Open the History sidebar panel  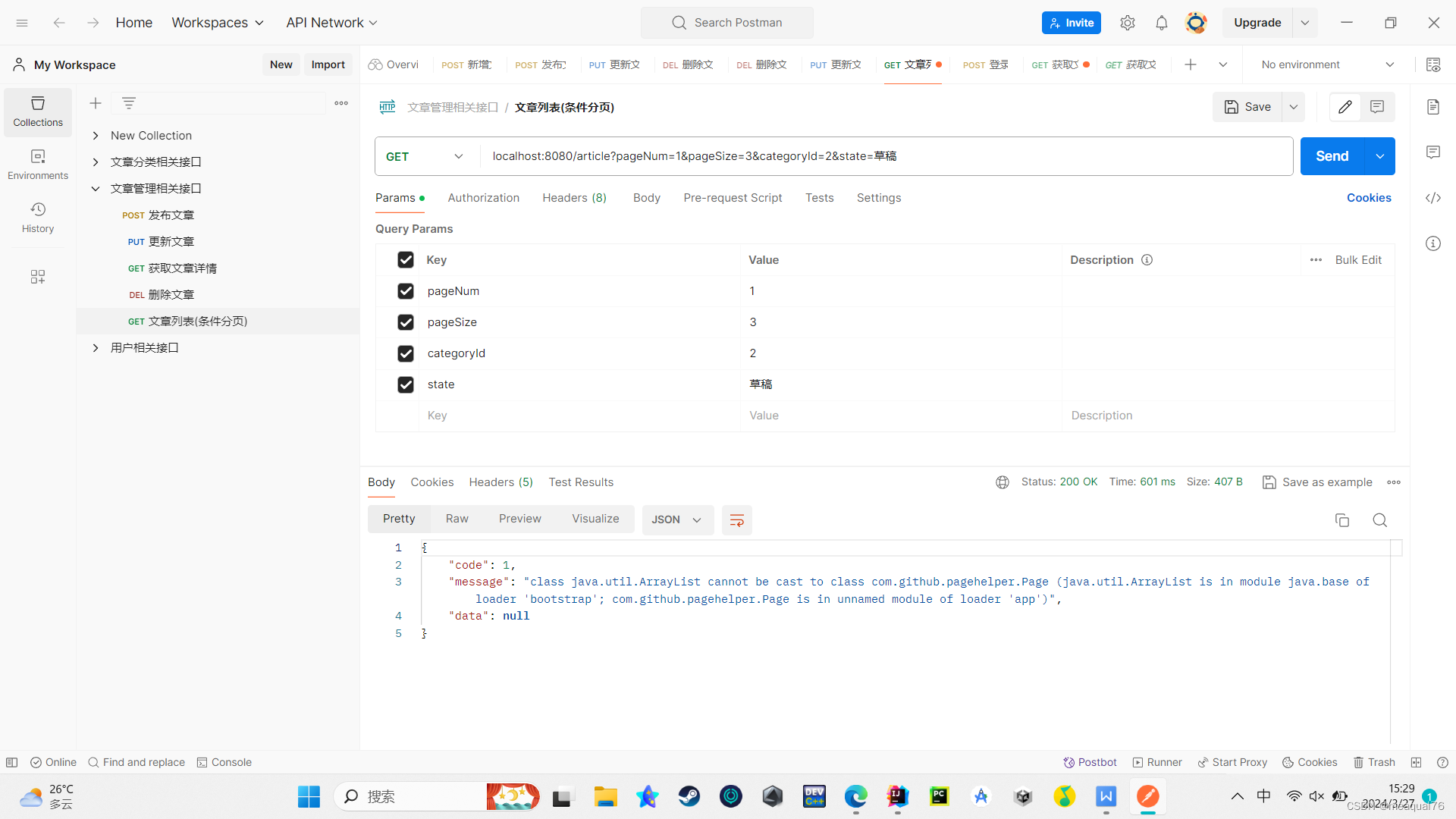38,217
